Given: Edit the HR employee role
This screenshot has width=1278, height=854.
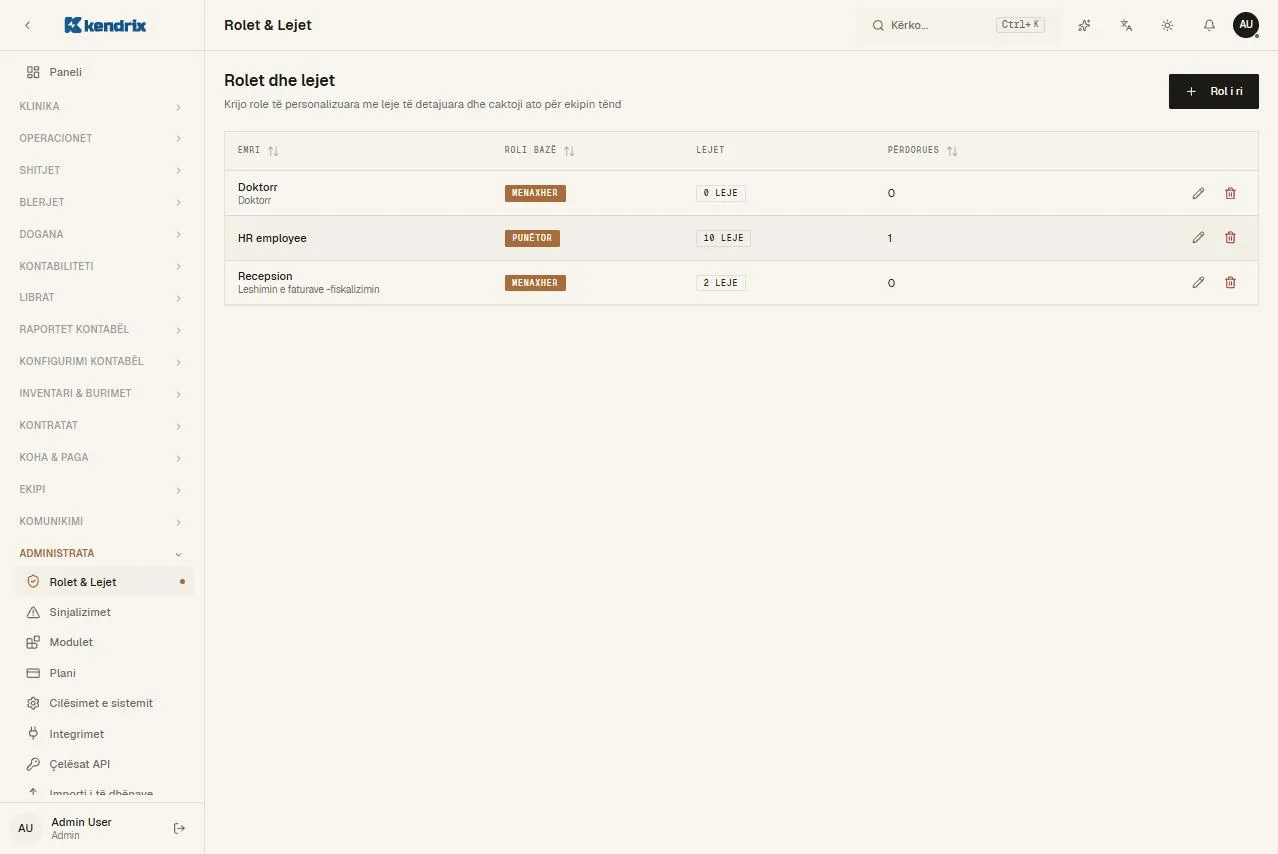Looking at the screenshot, I should 1198,238.
